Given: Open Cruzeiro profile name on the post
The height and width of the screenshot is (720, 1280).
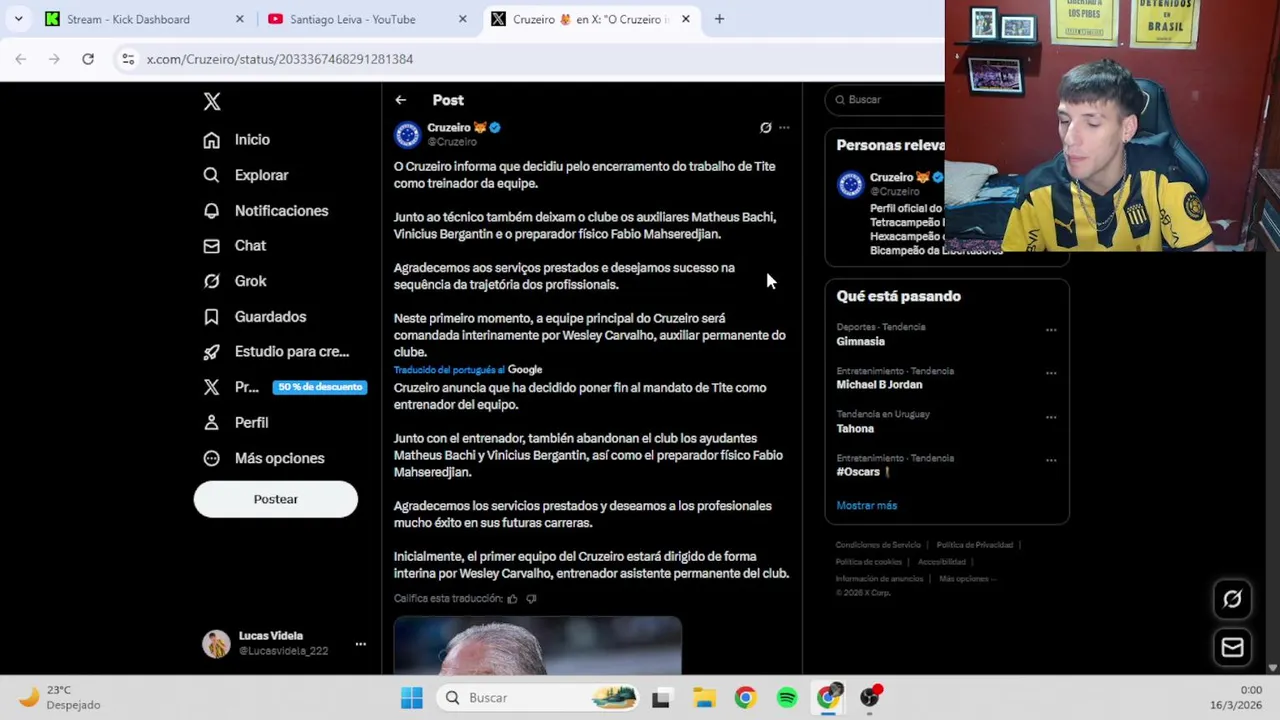Looking at the screenshot, I should click(448, 128).
